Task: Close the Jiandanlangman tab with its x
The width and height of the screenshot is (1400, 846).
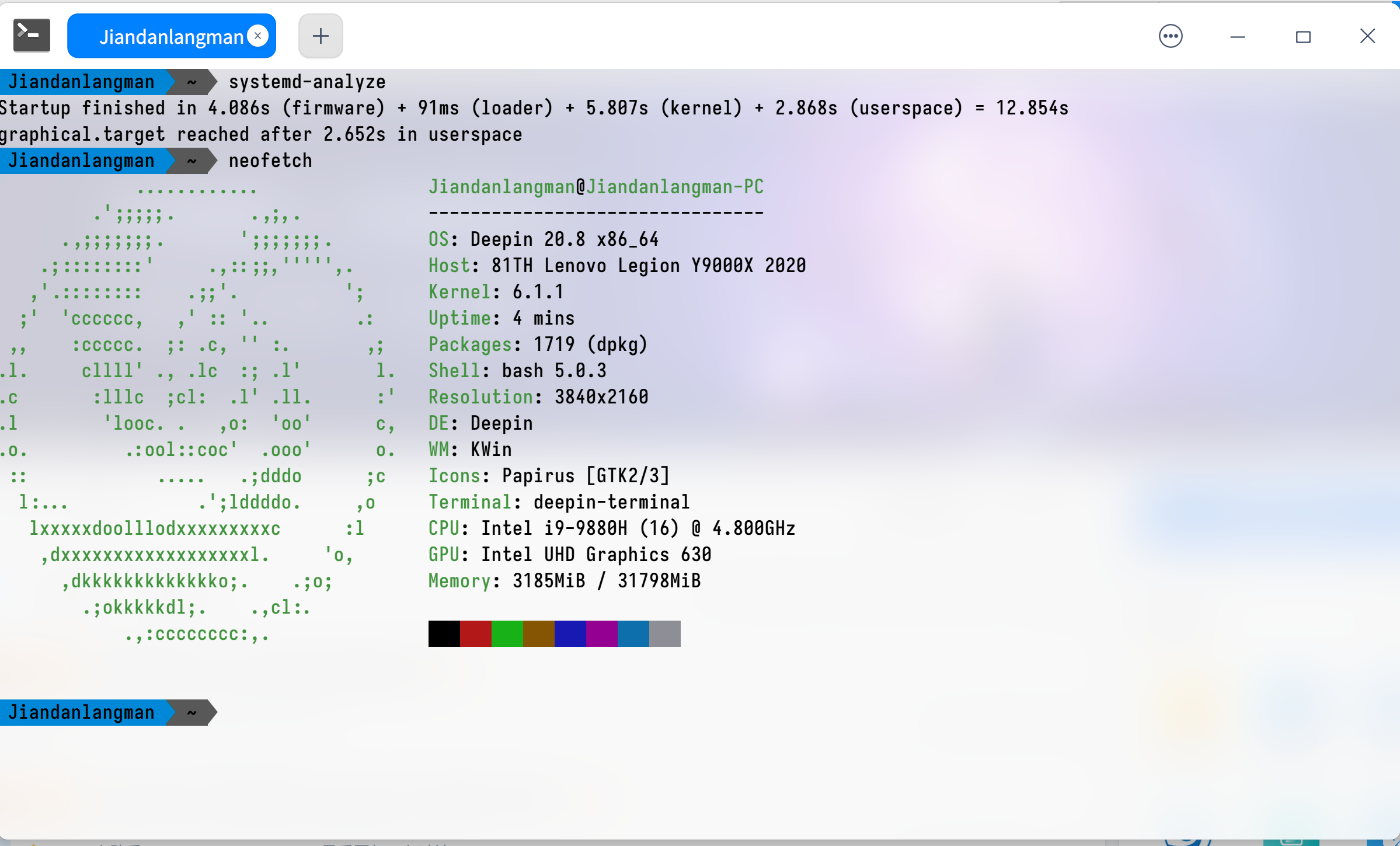Action: pyautogui.click(x=257, y=36)
